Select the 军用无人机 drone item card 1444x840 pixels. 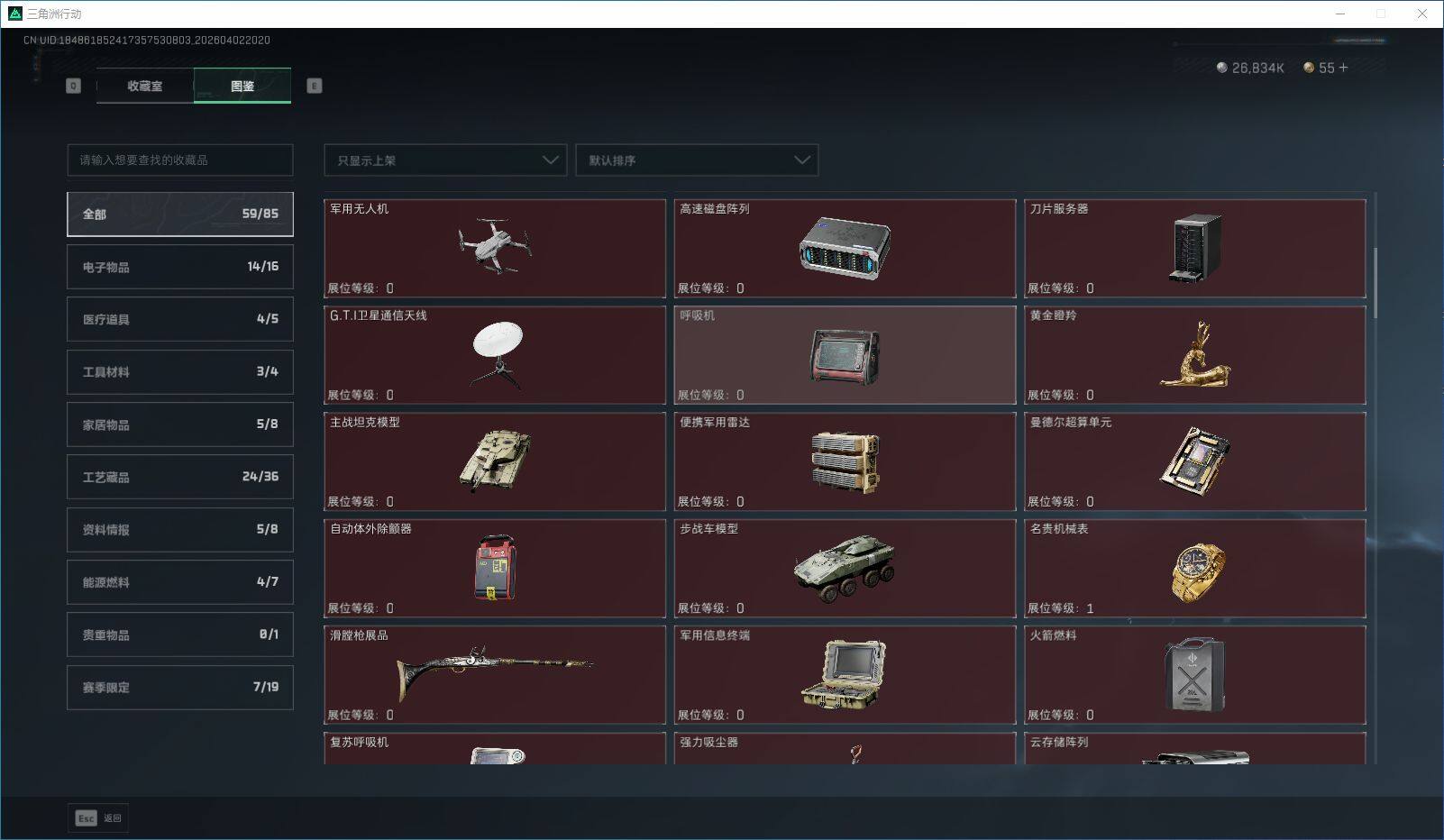click(x=495, y=249)
